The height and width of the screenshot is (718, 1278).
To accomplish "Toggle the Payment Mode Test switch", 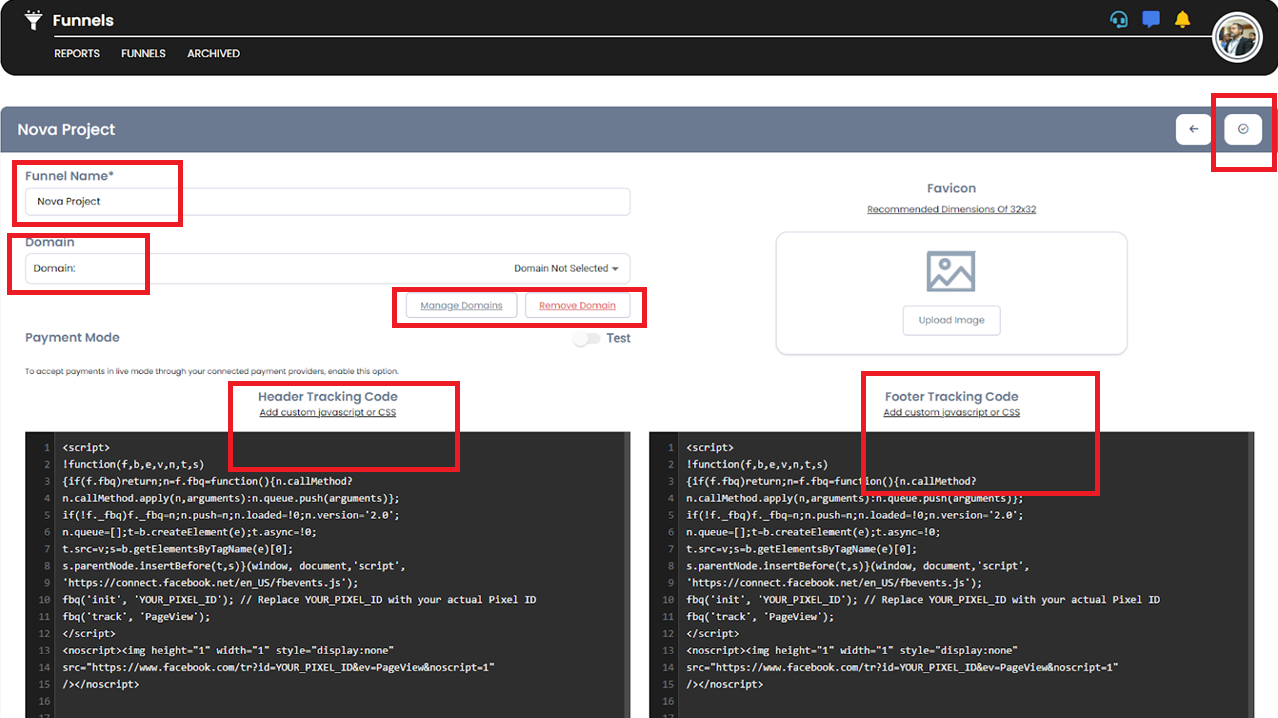I will point(586,339).
